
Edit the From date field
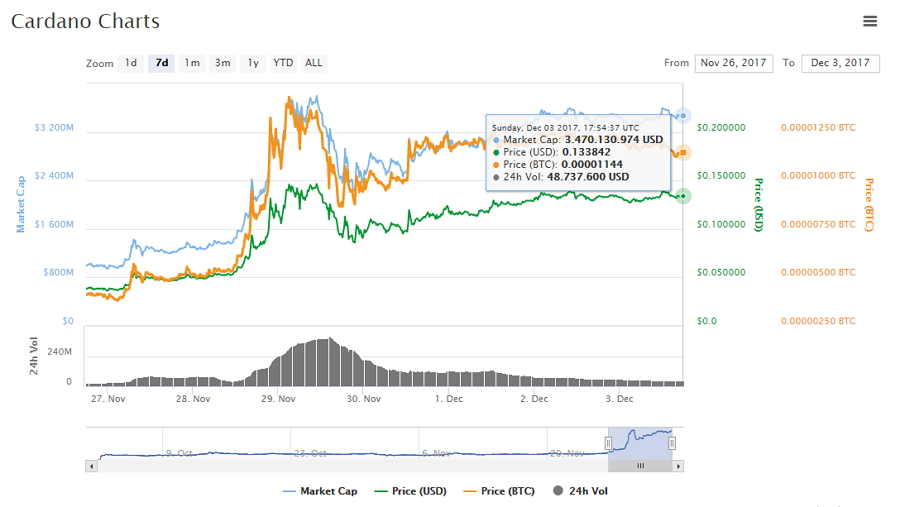(734, 63)
